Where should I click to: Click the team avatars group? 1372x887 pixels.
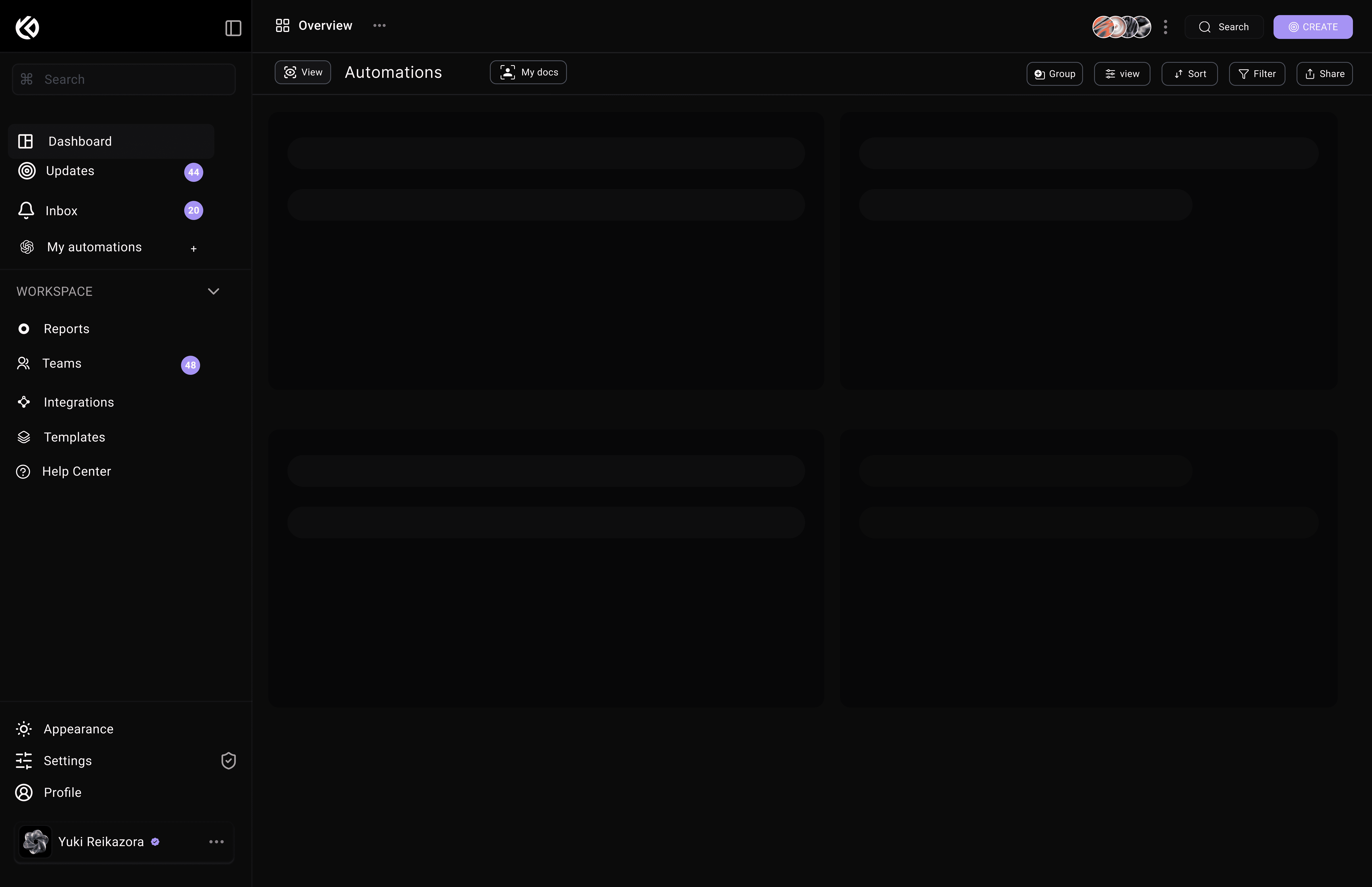pos(1121,27)
